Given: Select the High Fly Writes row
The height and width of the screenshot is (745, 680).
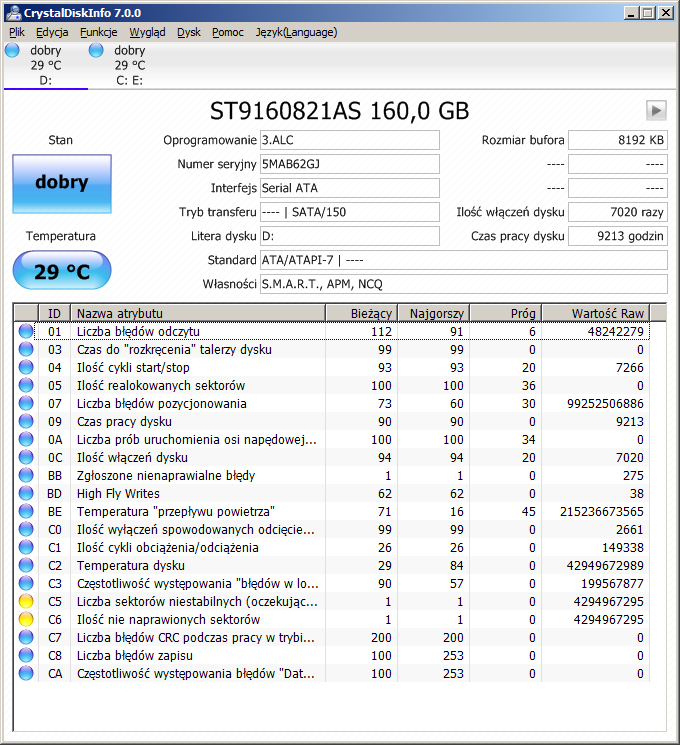Looking at the screenshot, I should tap(332, 494).
